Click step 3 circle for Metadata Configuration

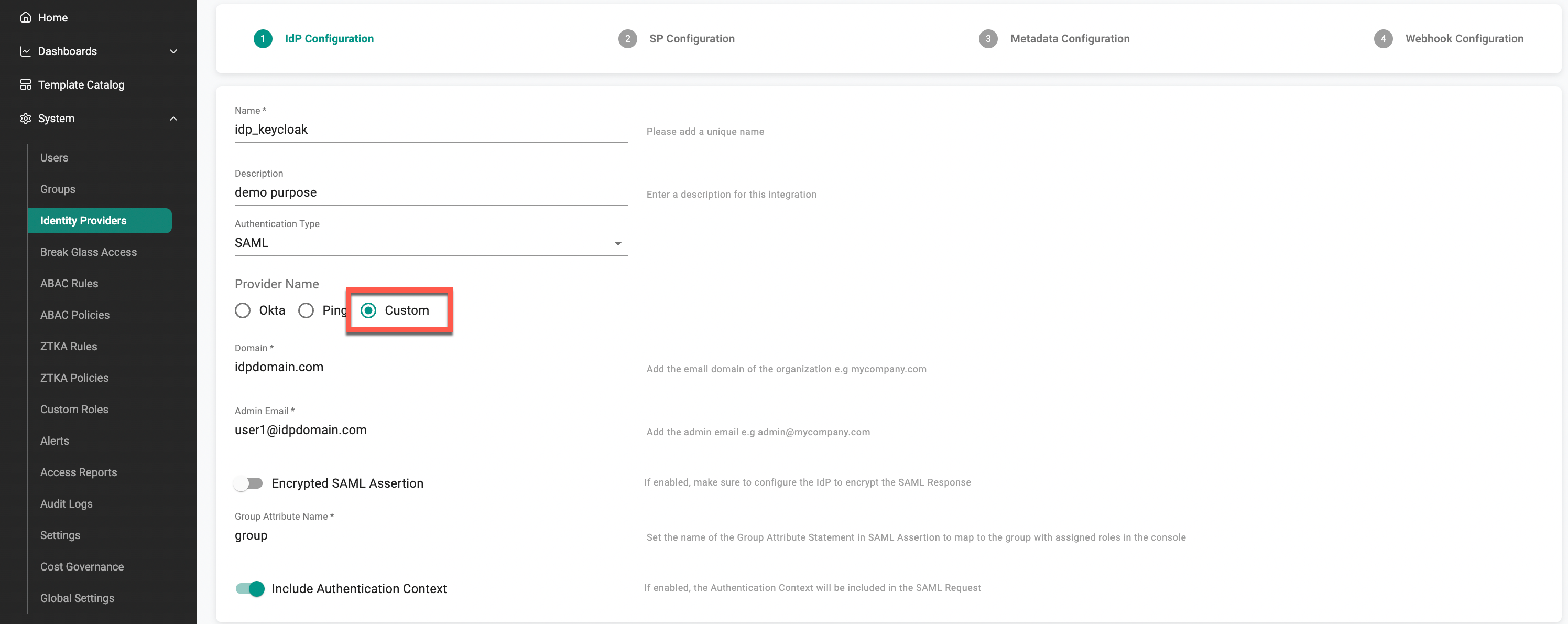click(x=987, y=39)
